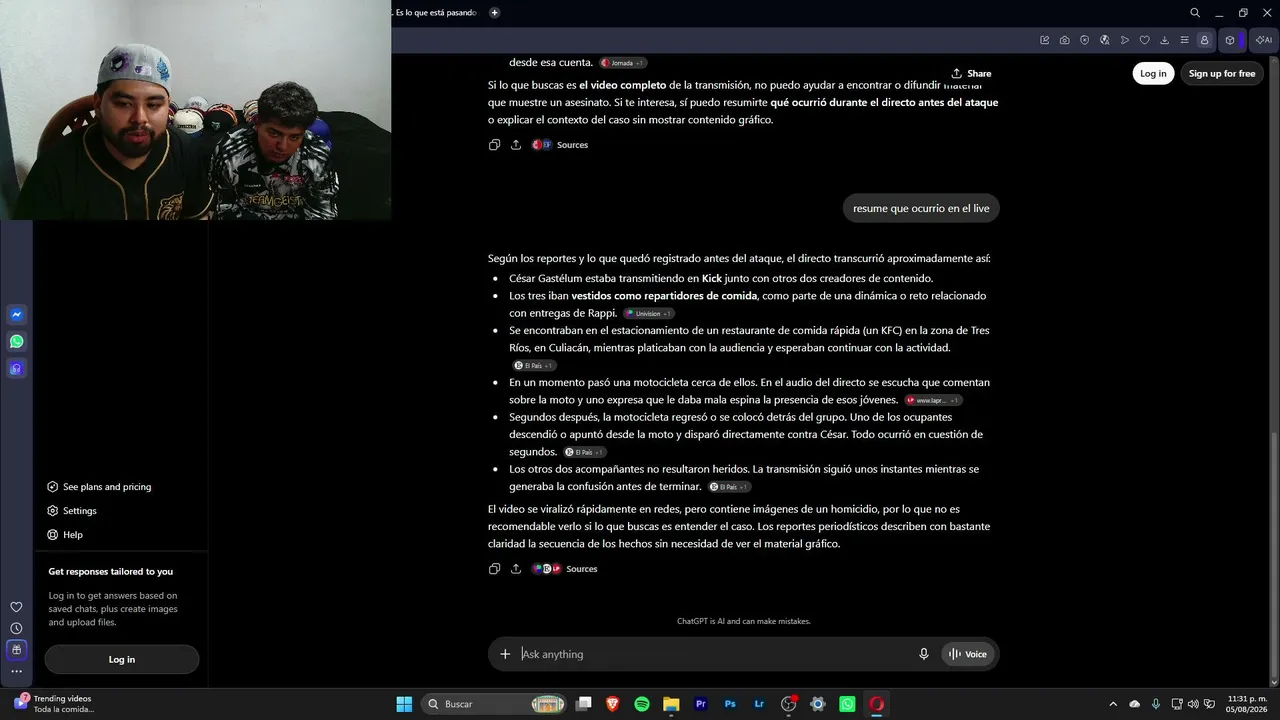Add attachment with the plus icon
The width and height of the screenshot is (1280, 720).
point(505,654)
